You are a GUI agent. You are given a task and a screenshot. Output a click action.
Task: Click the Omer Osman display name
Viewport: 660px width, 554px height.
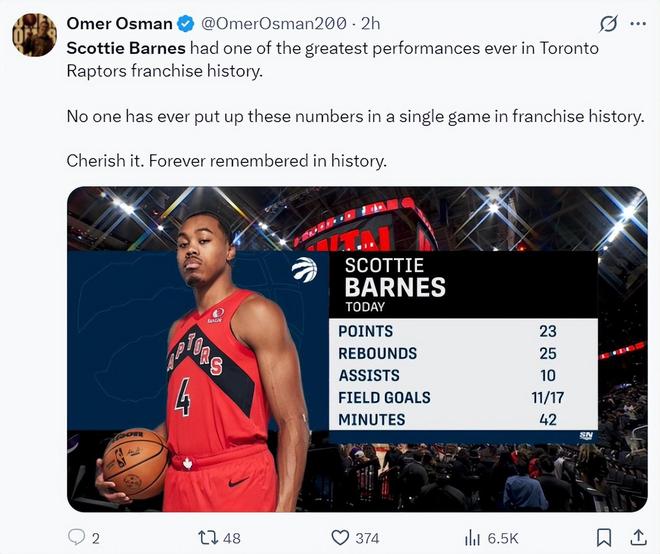pyautogui.click(x=118, y=24)
